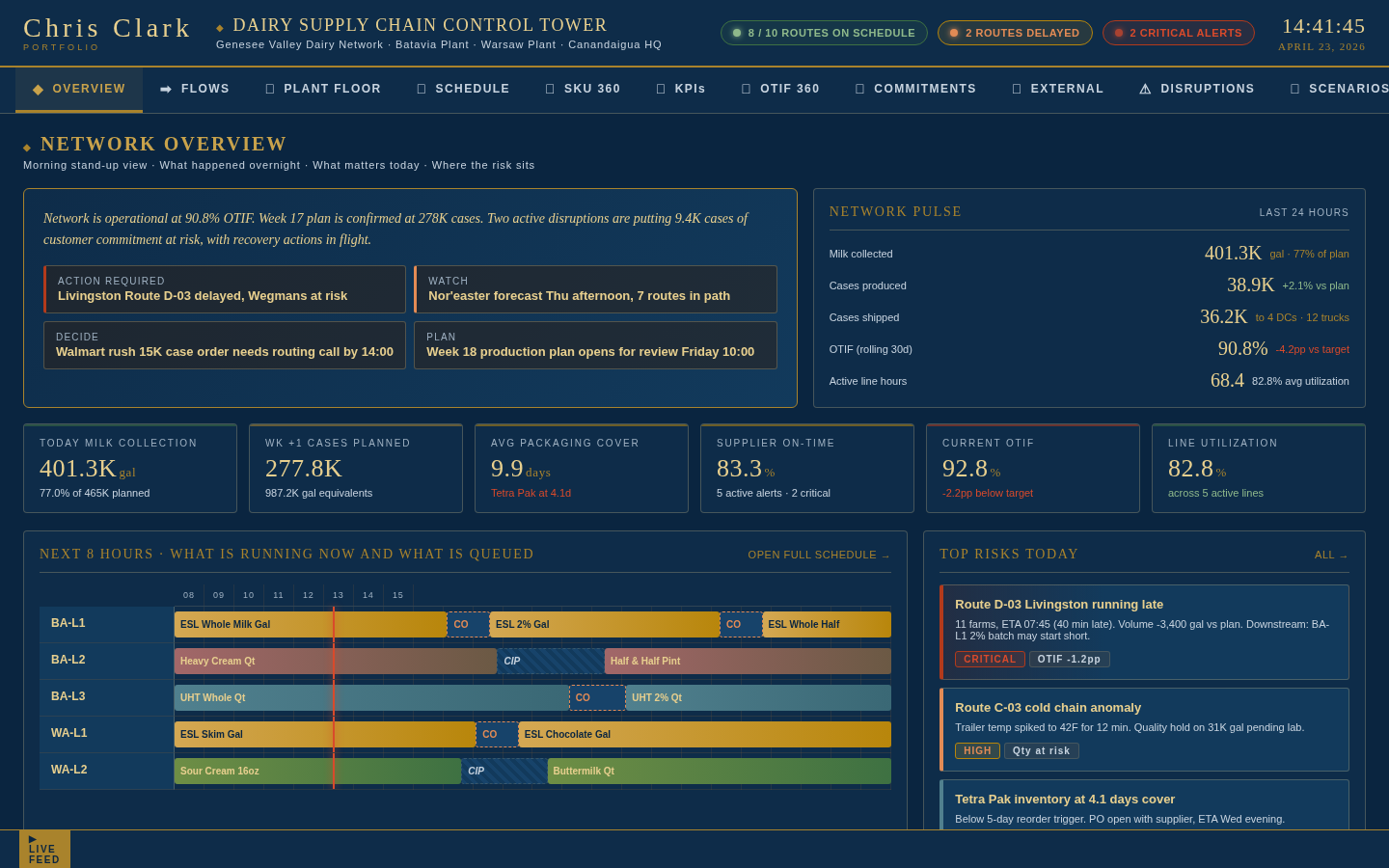Click the UHT Whole Qt schedule bar
The width and height of the screenshot is (1389, 868).
point(371,697)
